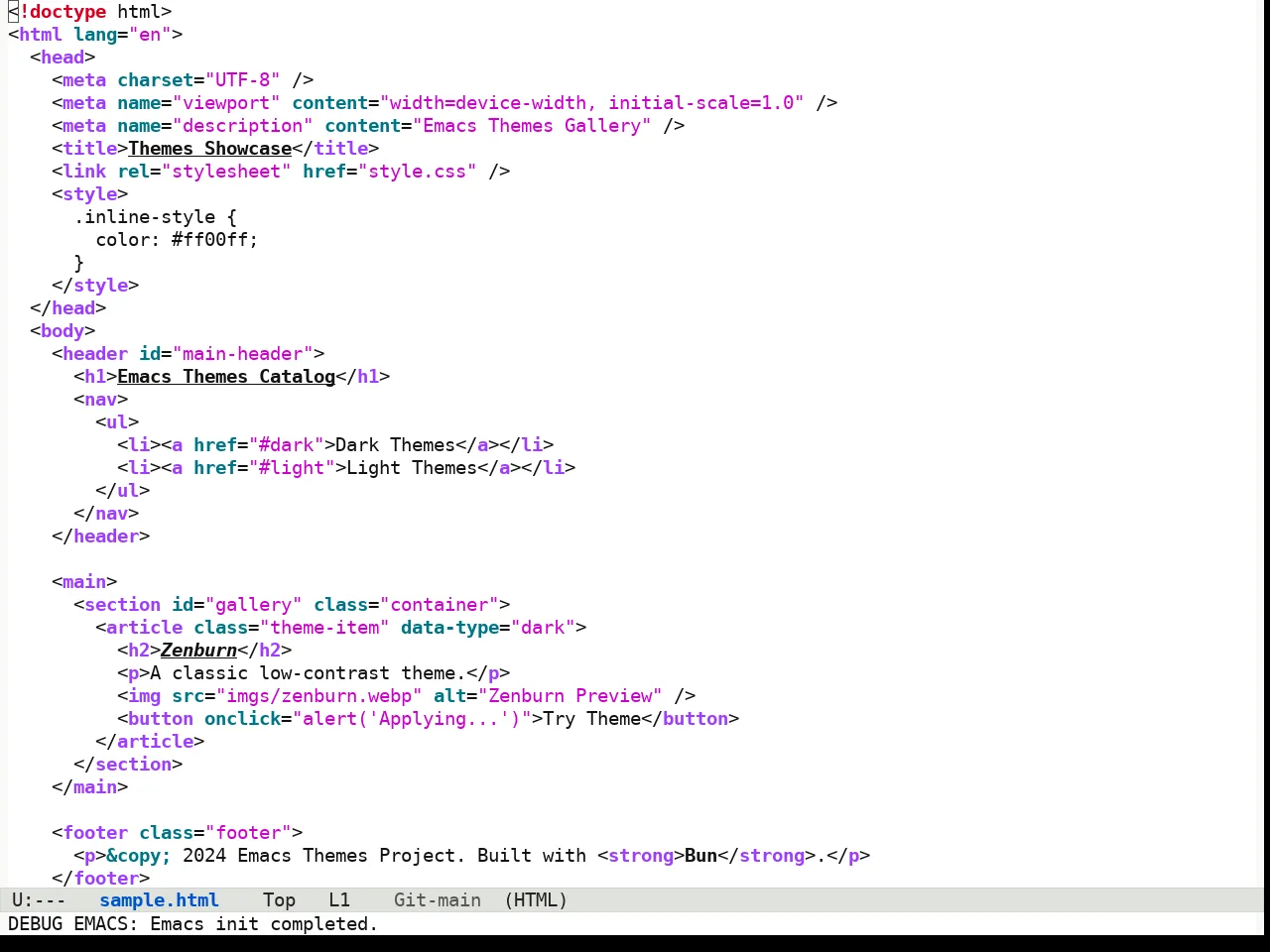Click the "imgs/zenburn.webp" src string
Viewport: 1270px width, 952px height.
(319, 696)
